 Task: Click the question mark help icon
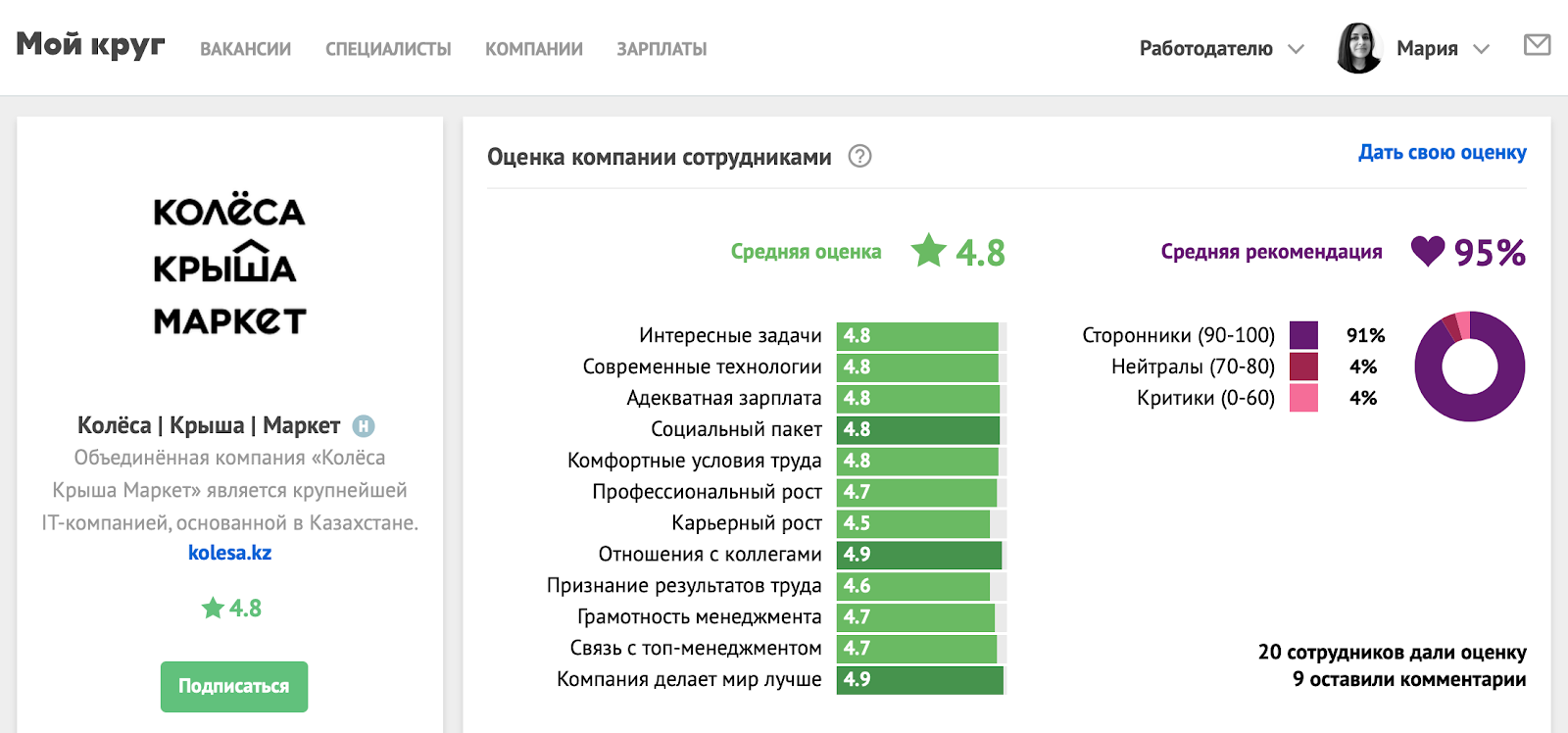coord(859,156)
